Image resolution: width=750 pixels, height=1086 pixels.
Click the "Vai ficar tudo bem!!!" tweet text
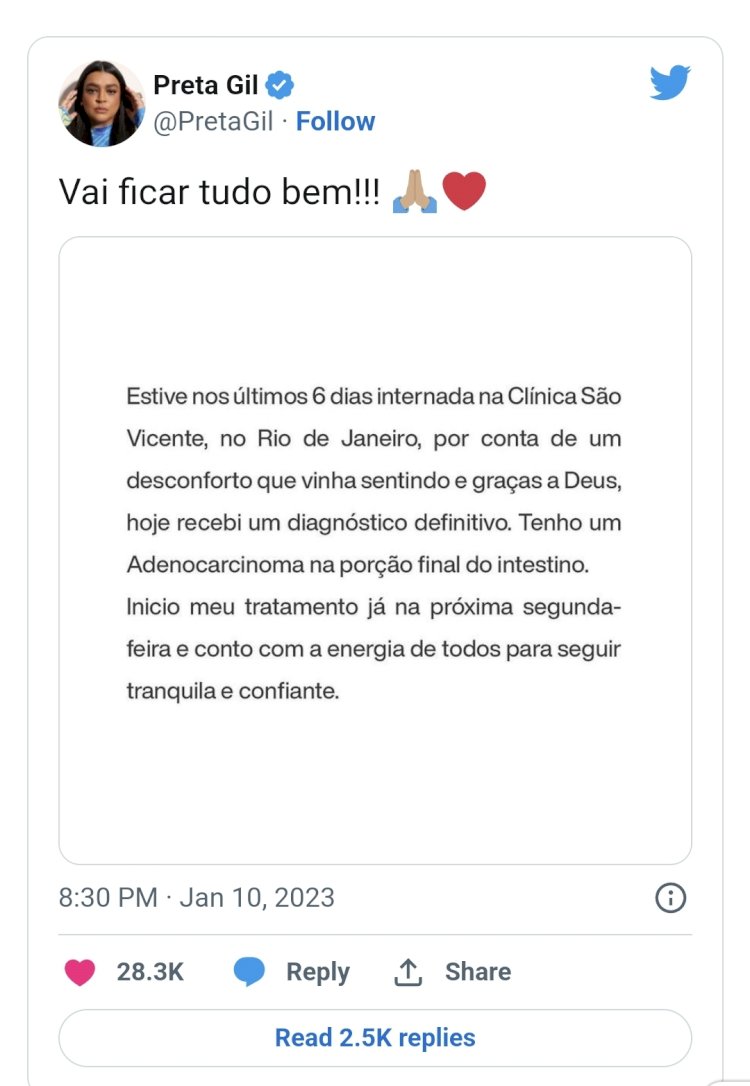(220, 192)
